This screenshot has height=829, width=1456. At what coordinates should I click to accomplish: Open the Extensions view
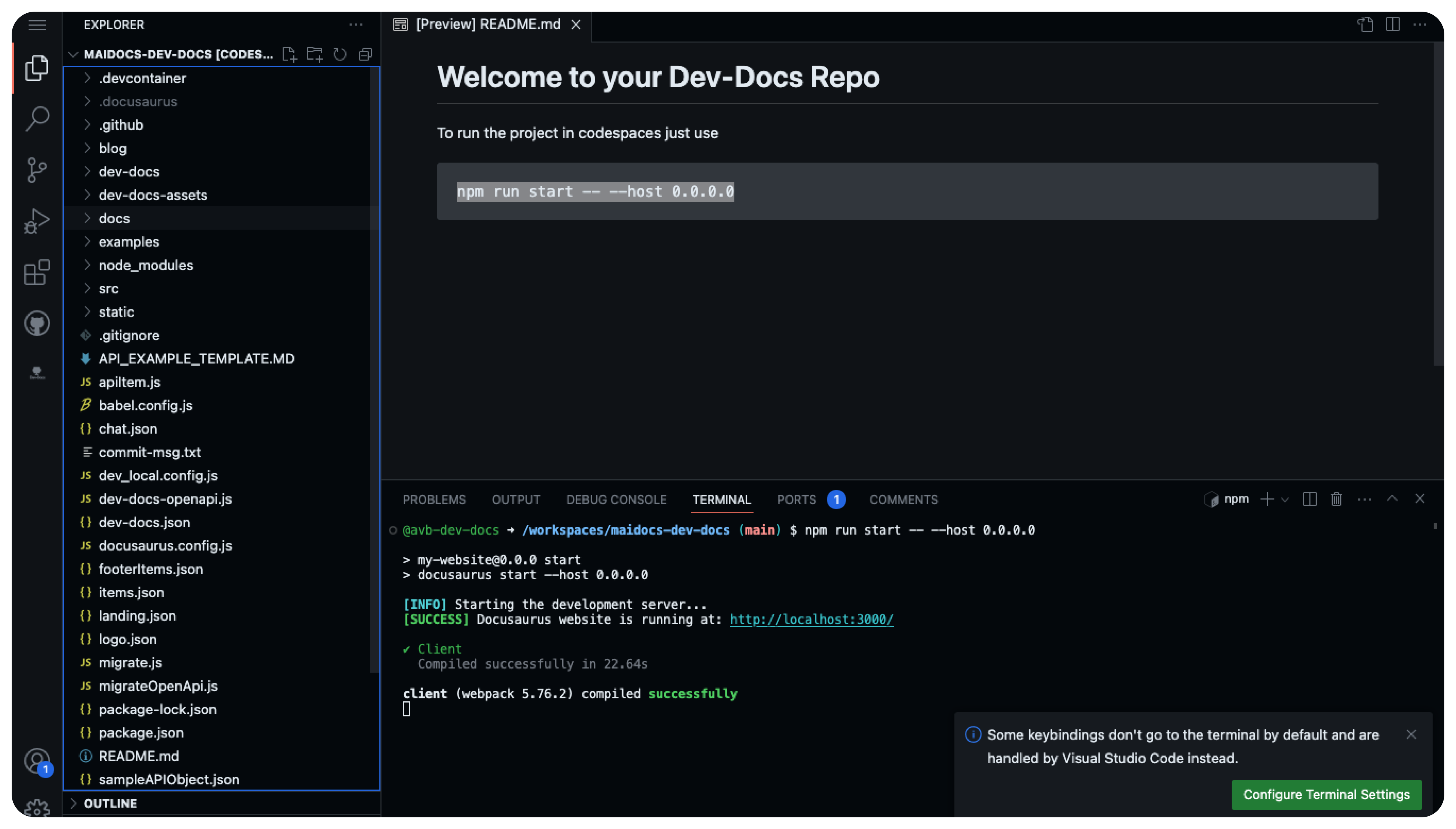(37, 272)
